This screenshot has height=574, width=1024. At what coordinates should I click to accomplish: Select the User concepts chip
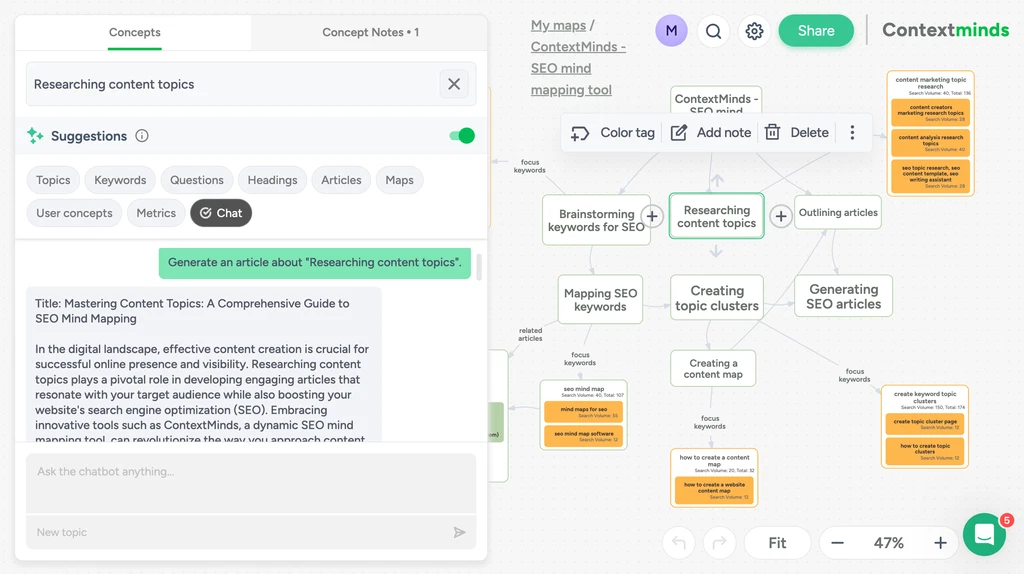click(74, 213)
